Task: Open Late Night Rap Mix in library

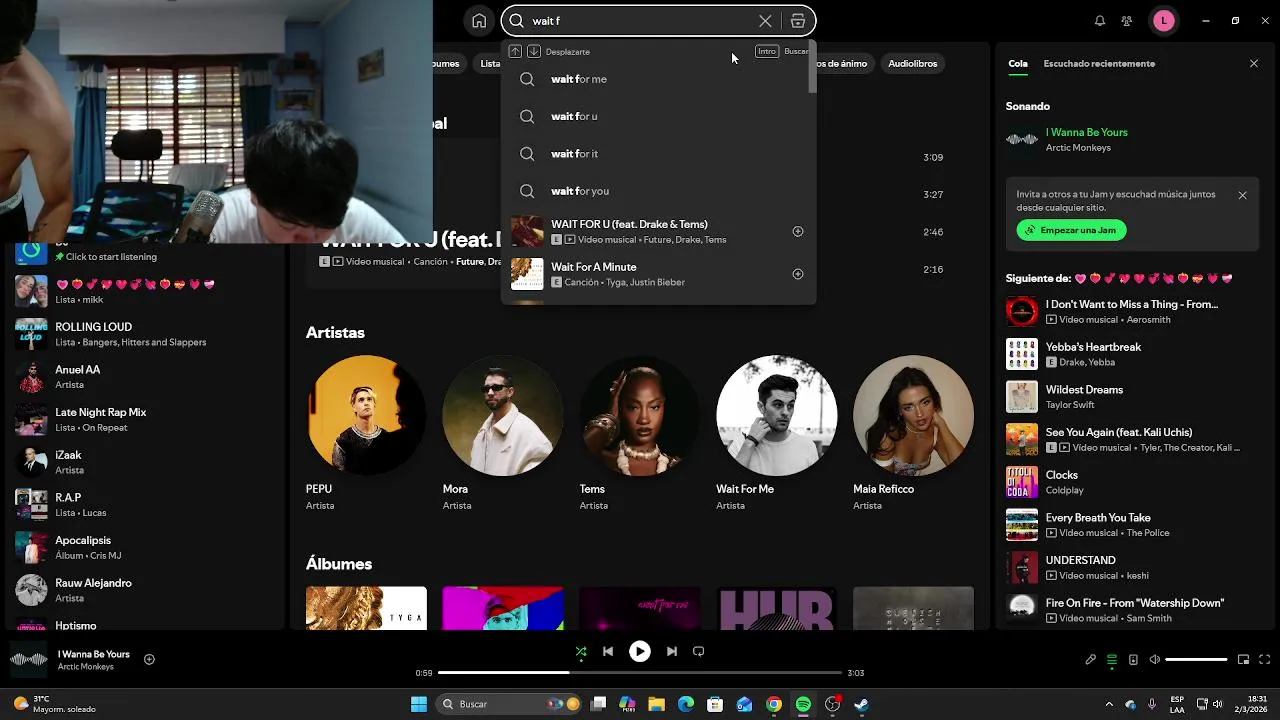Action: pos(145,419)
